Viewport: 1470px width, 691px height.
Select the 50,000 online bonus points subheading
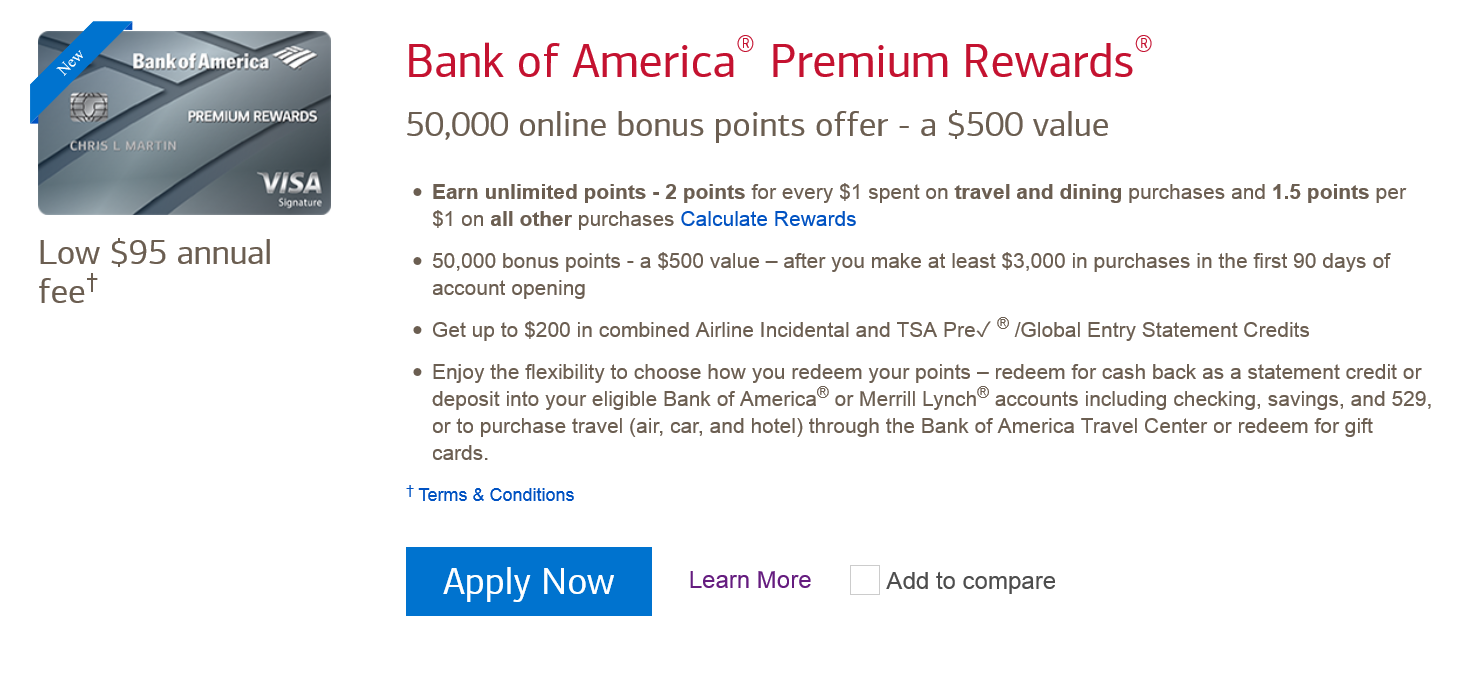point(757,125)
